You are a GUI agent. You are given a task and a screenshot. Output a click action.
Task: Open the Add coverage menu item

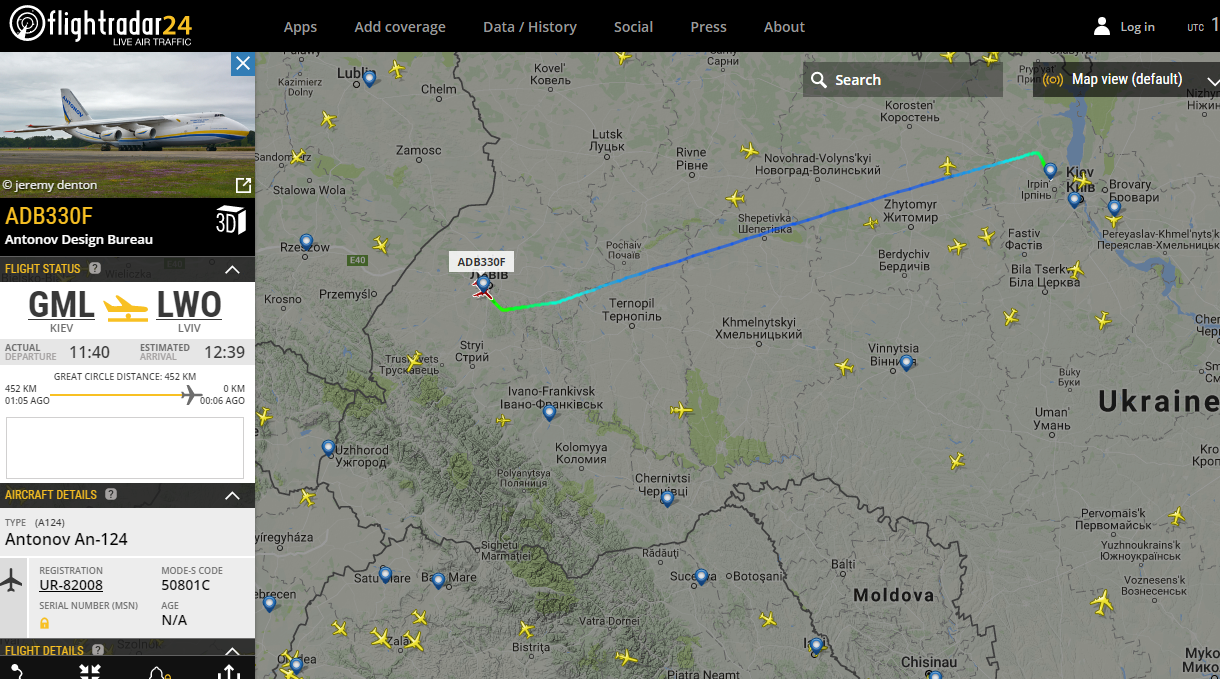[x=400, y=27]
